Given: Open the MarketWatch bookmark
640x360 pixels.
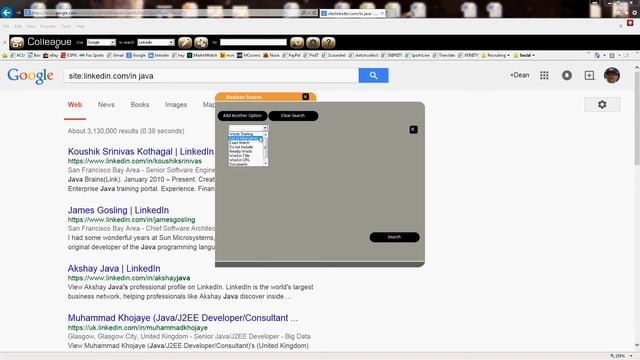Looking at the screenshot, I should click(202, 55).
